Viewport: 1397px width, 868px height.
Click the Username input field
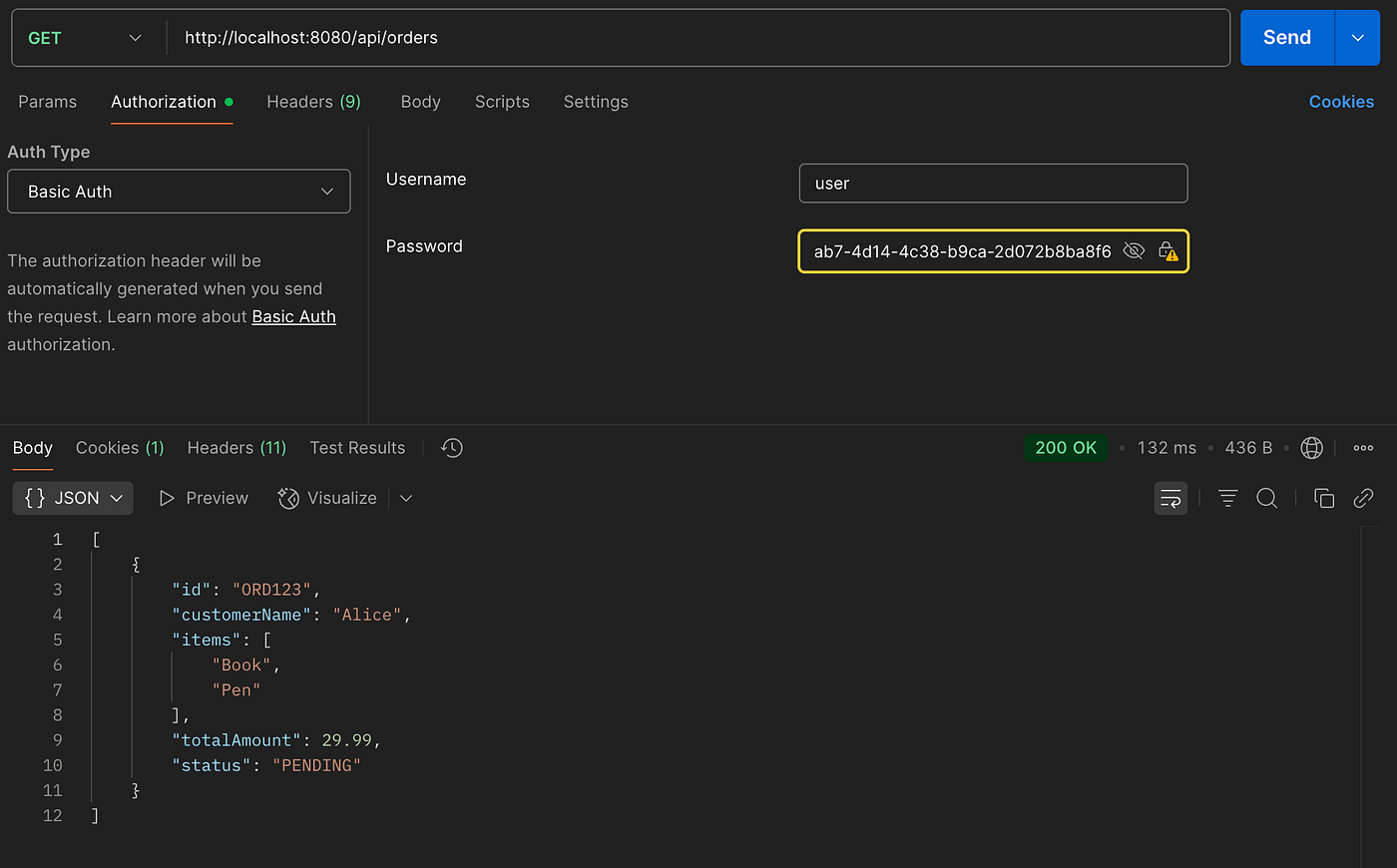[x=993, y=184]
